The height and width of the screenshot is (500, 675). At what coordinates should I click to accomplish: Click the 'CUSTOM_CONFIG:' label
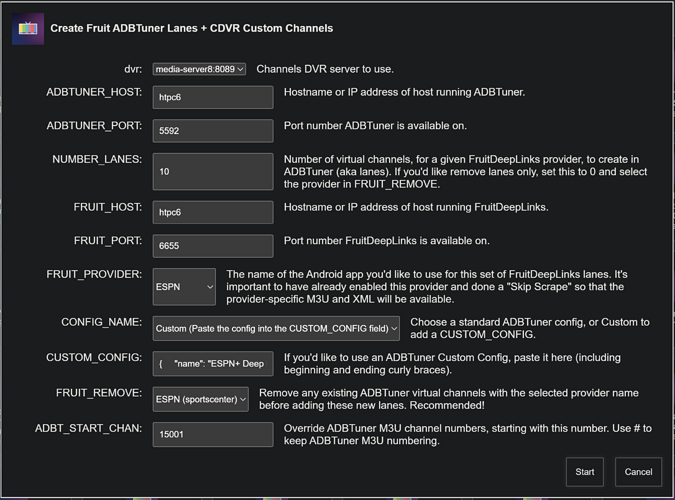[94, 357]
